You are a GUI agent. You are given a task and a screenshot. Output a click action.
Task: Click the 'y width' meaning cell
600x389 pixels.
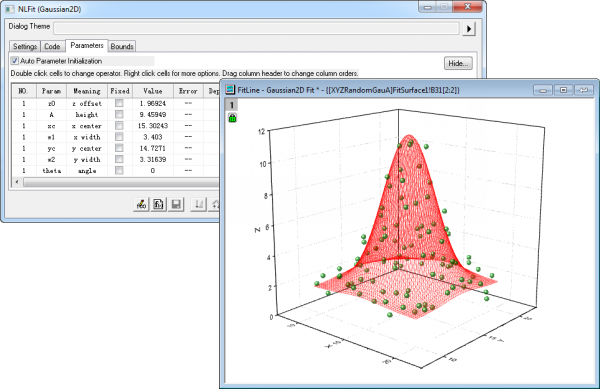click(x=87, y=159)
